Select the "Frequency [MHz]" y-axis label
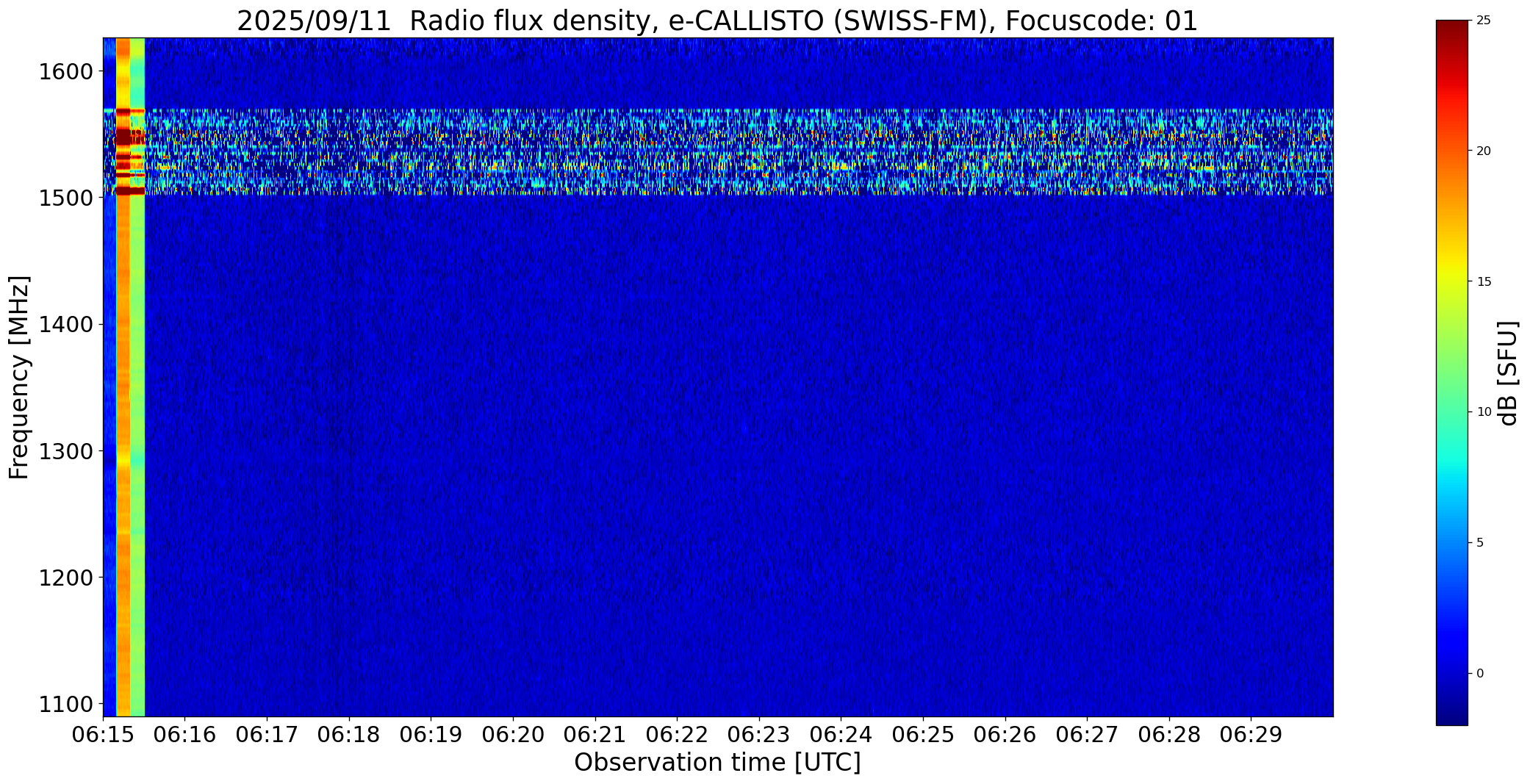 point(19,377)
